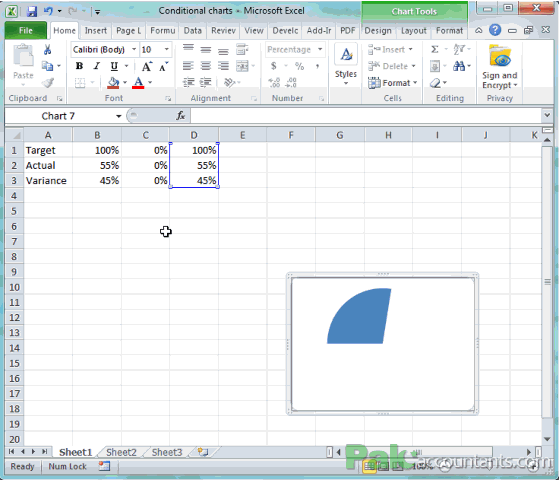Expand the Name Box dropdown arrow
Image resolution: width=559 pixels, height=480 pixels.
coord(118,116)
